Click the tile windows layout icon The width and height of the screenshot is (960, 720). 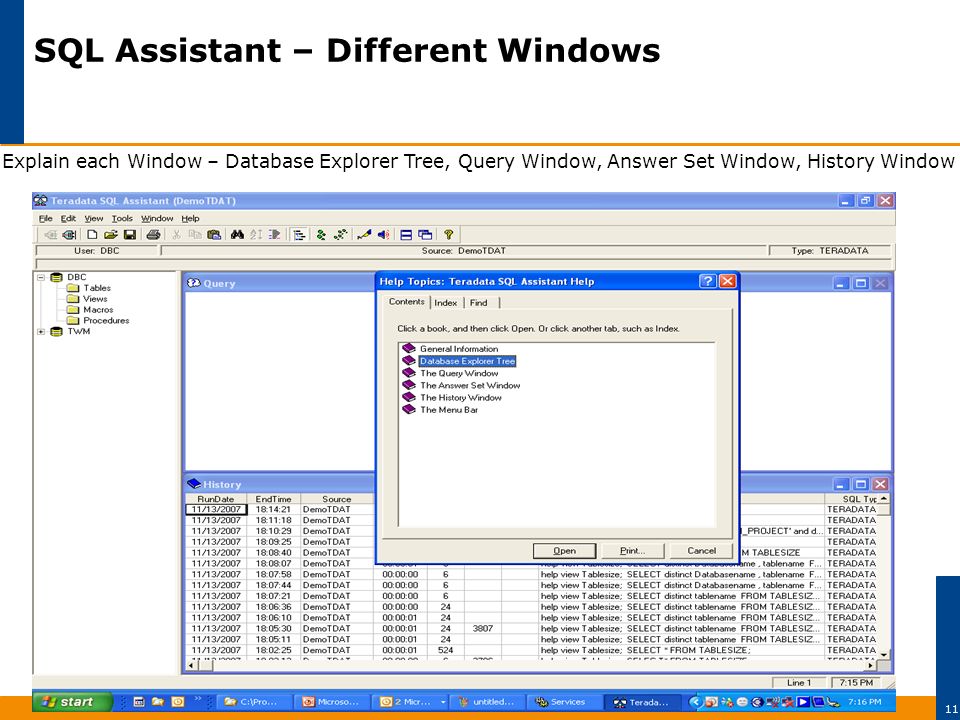click(x=406, y=234)
